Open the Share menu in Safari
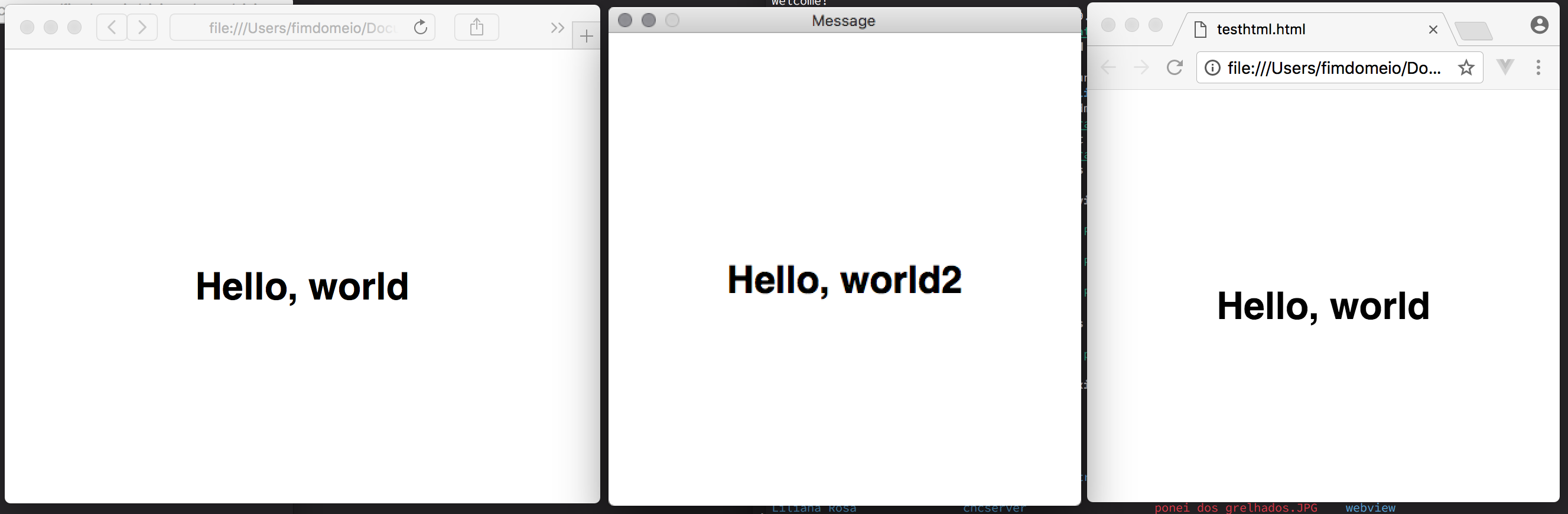 coord(477,27)
